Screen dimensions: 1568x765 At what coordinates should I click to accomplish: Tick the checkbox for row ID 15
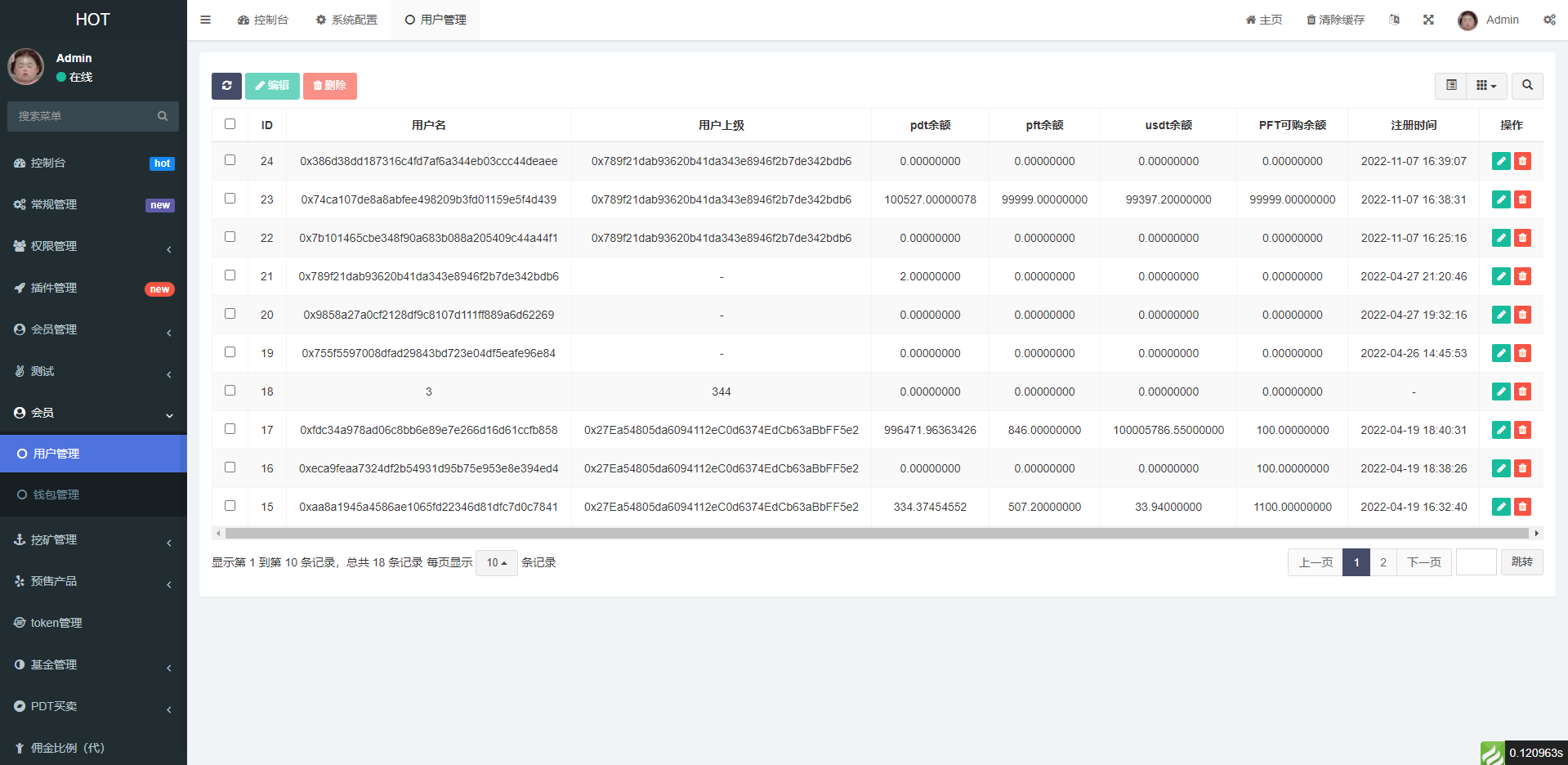(x=230, y=506)
